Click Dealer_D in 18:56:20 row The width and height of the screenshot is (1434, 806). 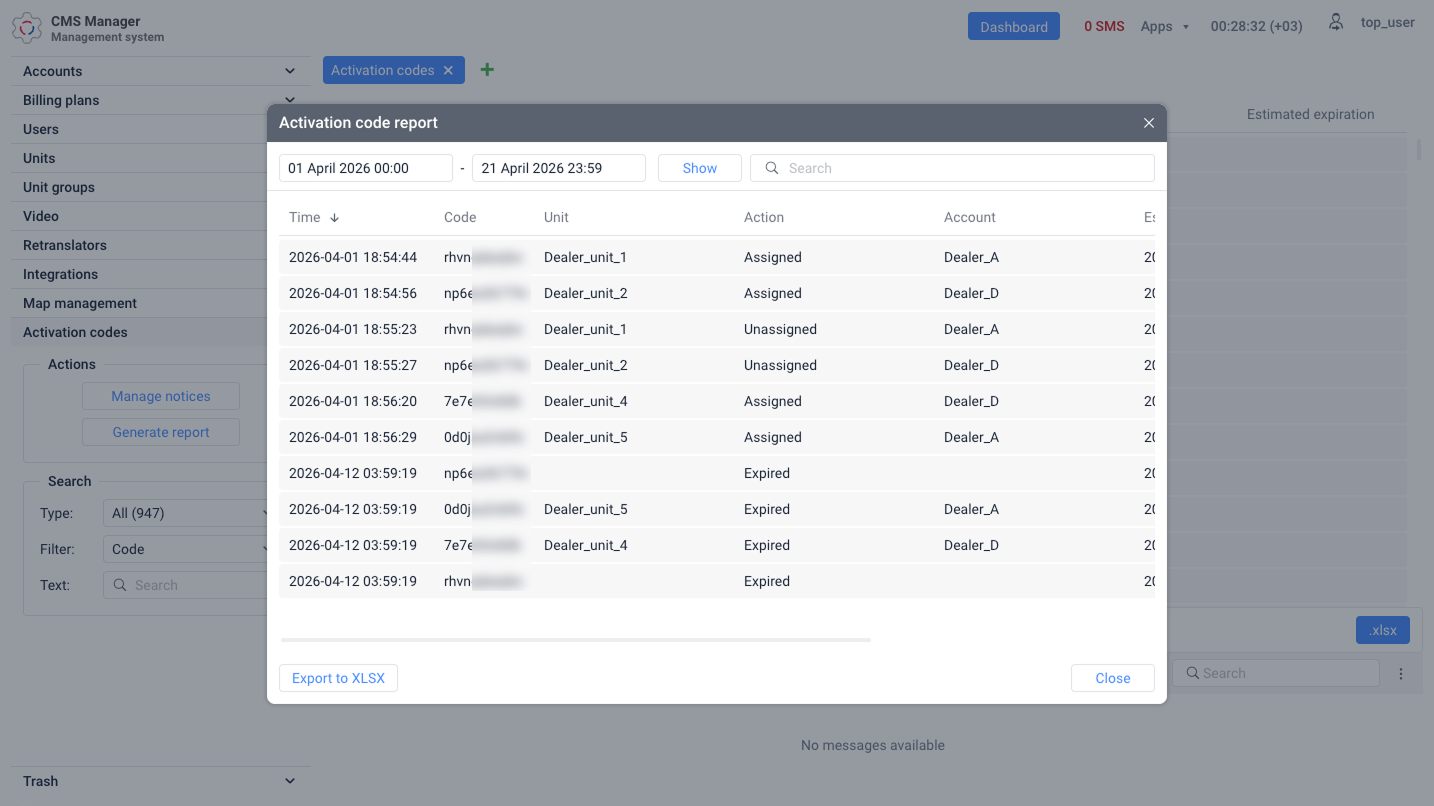tap(972, 401)
